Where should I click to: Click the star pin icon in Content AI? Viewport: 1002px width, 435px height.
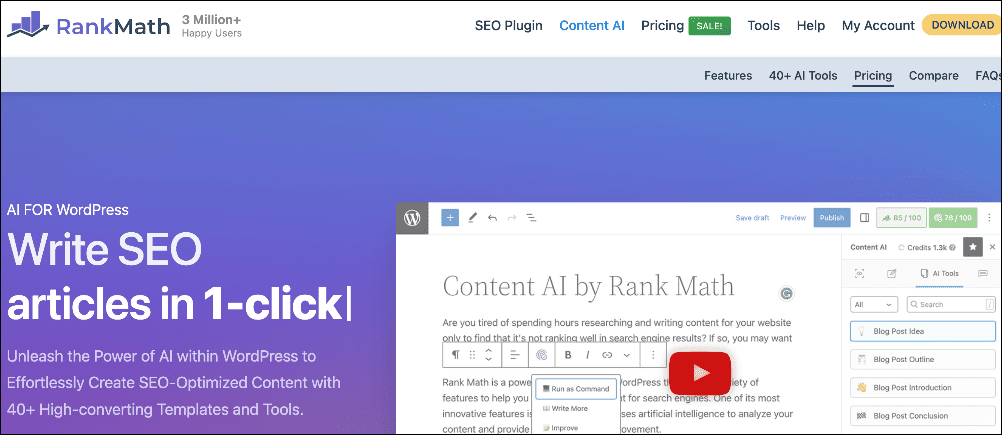pyautogui.click(x=973, y=247)
